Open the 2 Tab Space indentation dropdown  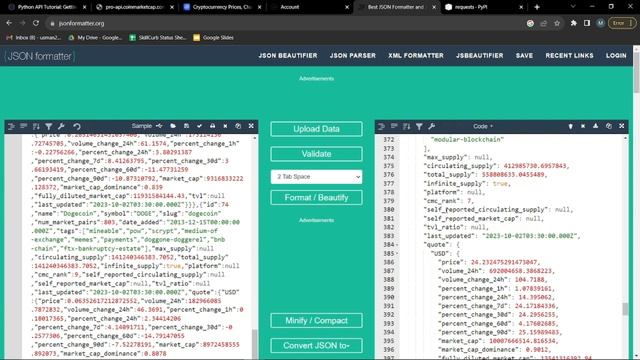pos(316,177)
